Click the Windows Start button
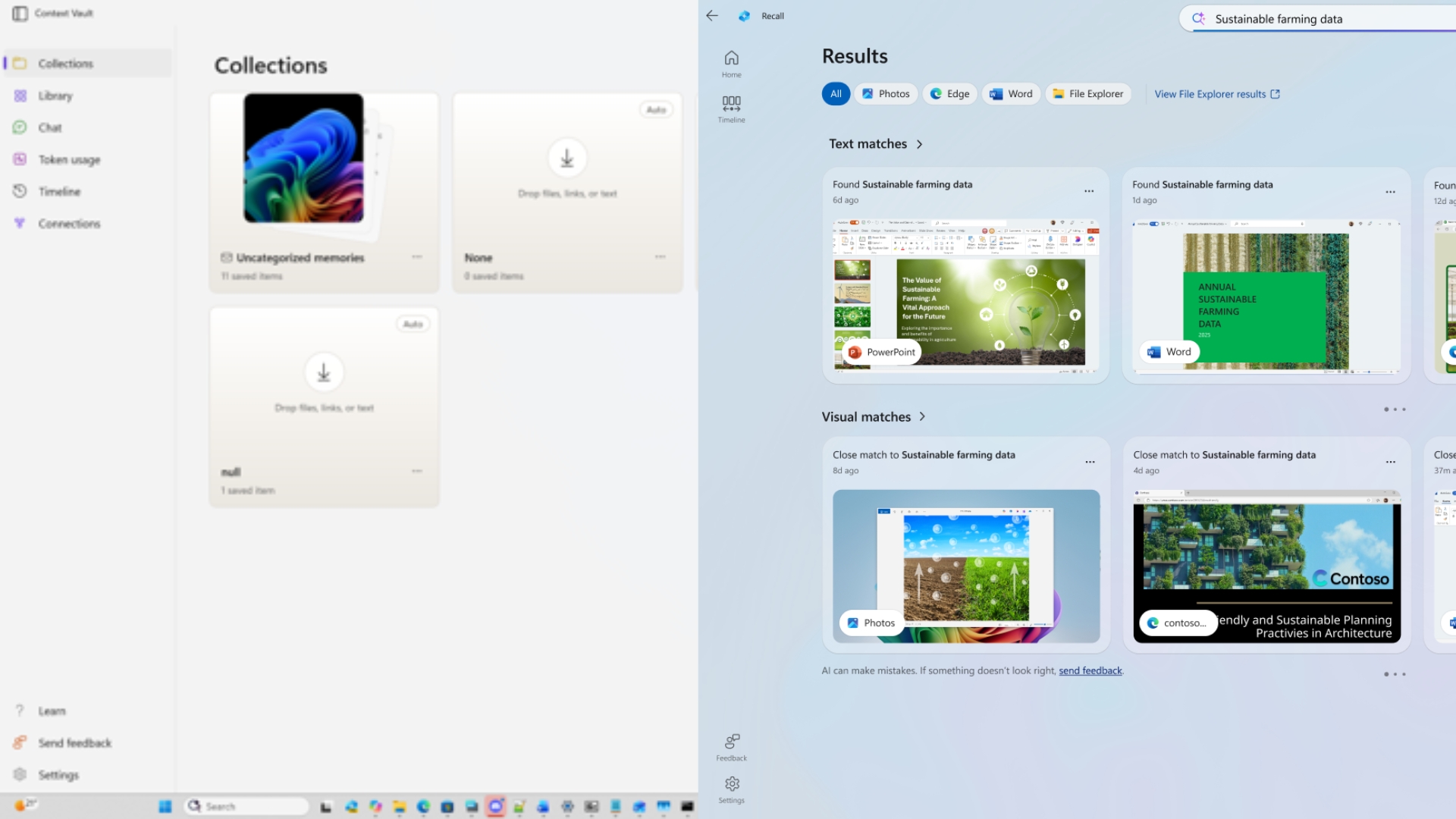The image size is (1456, 819). tap(165, 806)
